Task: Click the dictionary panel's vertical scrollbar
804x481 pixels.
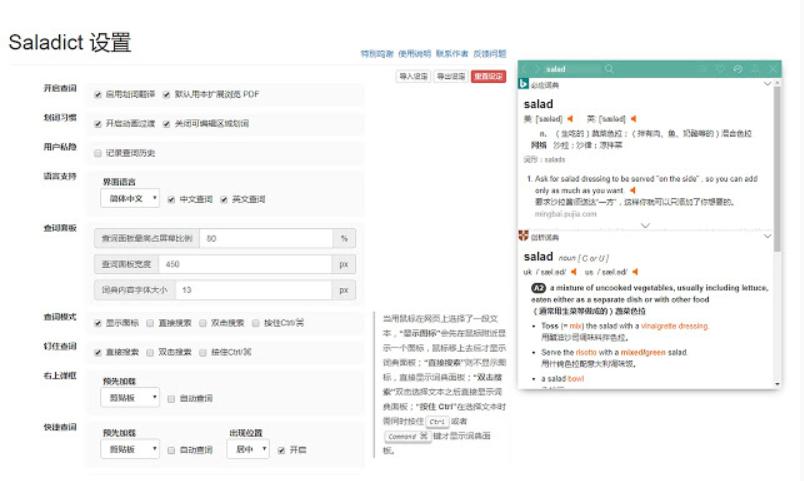Action: (x=777, y=169)
